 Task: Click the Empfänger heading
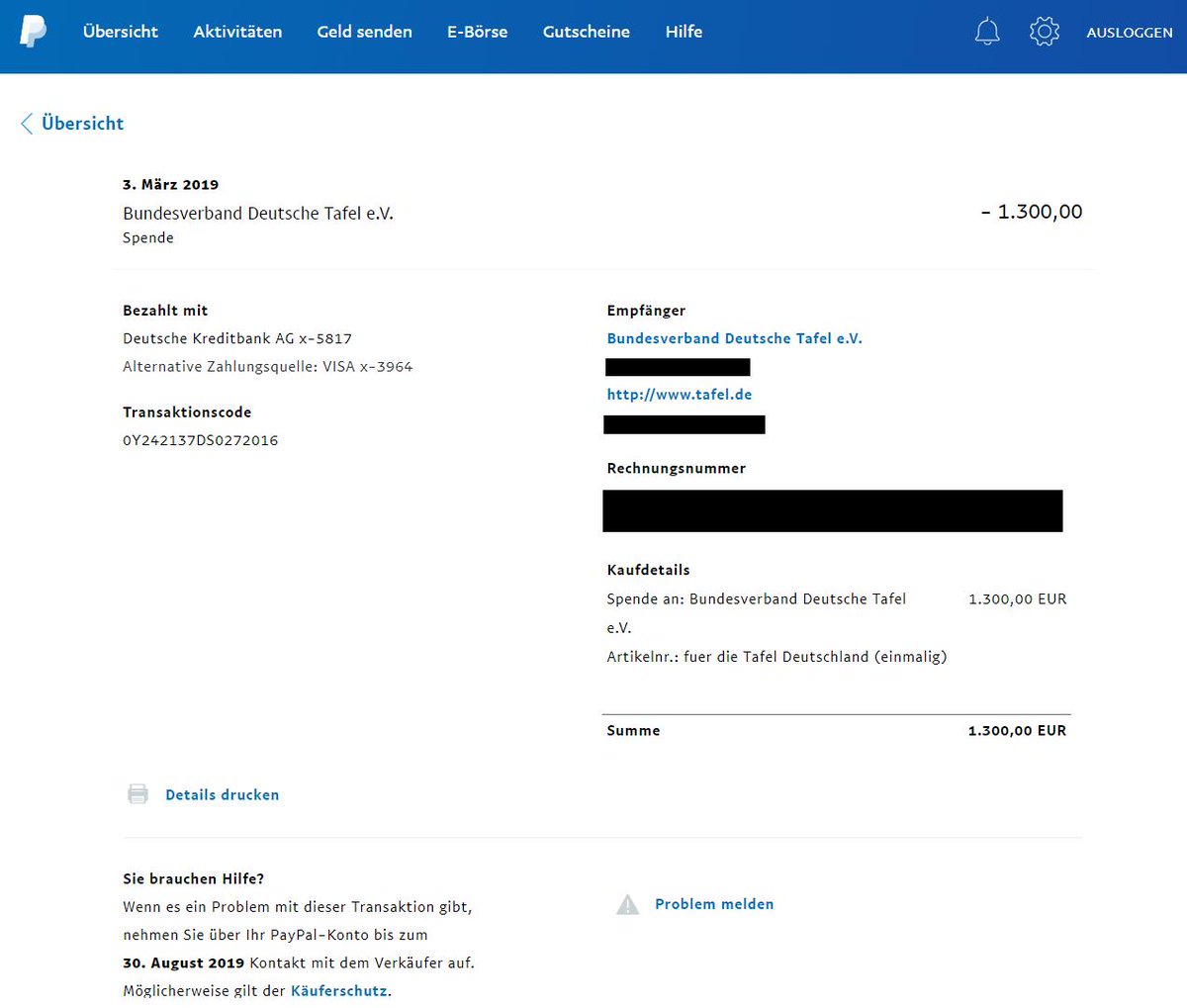tap(646, 311)
